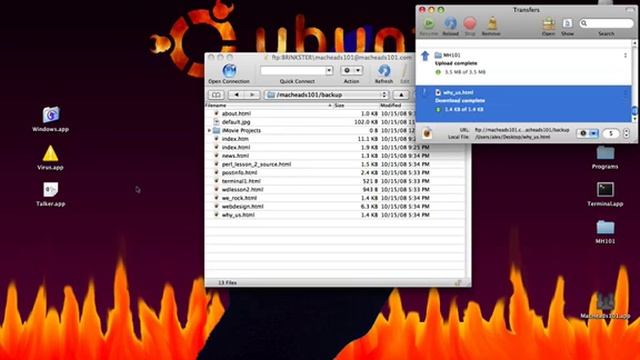Click the Transfers list scrollbar down arrow
This screenshot has width=640, height=360.
(x=635, y=119)
